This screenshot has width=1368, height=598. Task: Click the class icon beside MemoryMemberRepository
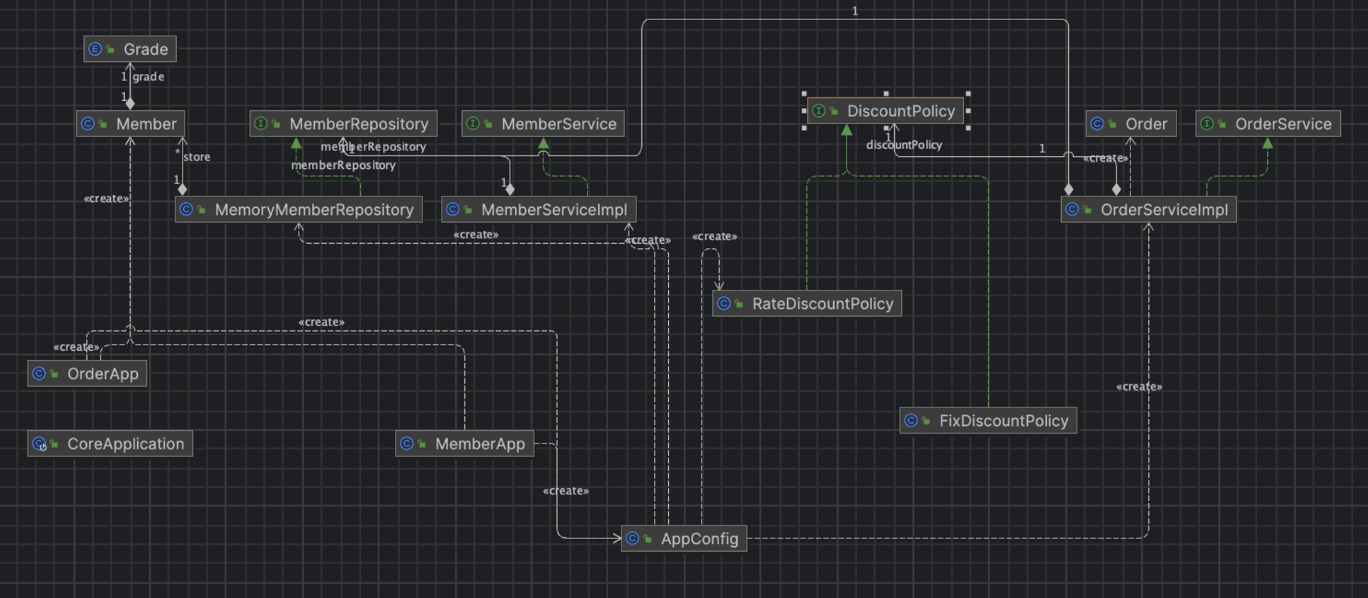click(186, 210)
